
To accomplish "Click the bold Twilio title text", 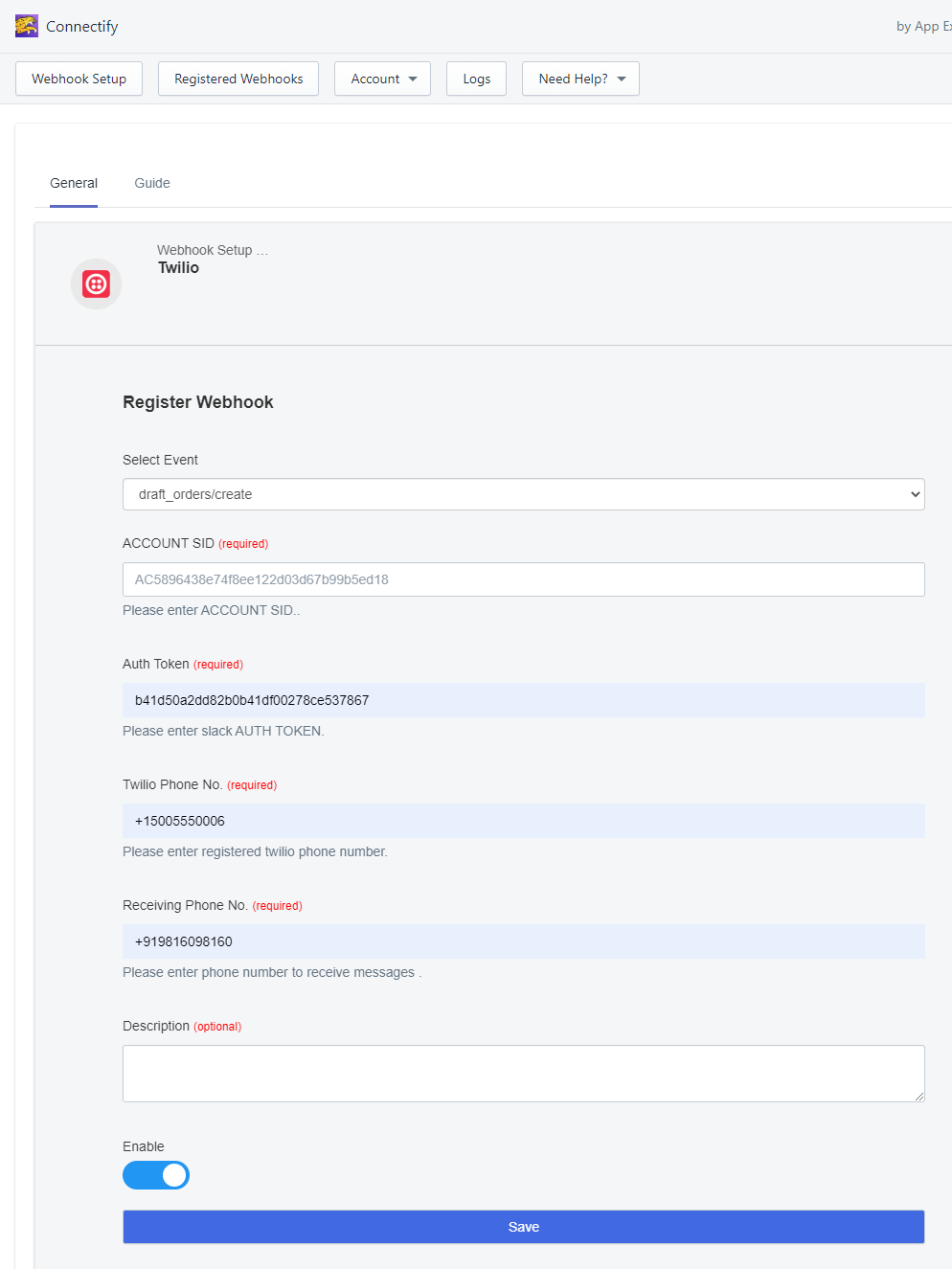I will pyautogui.click(x=179, y=268).
